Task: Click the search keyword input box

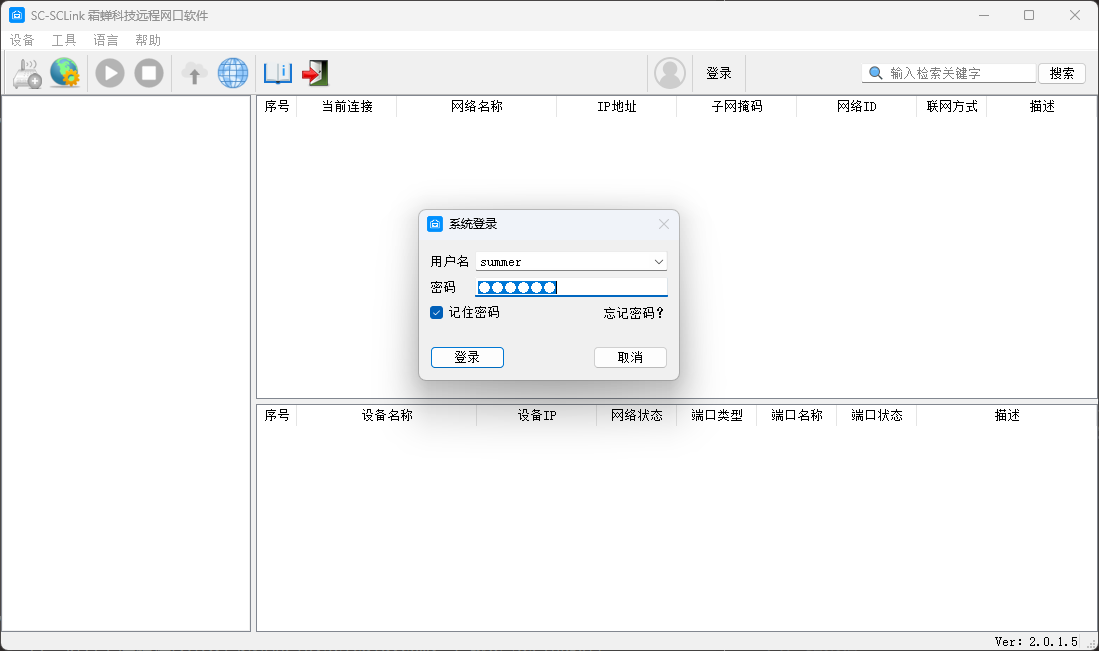Action: (x=960, y=73)
